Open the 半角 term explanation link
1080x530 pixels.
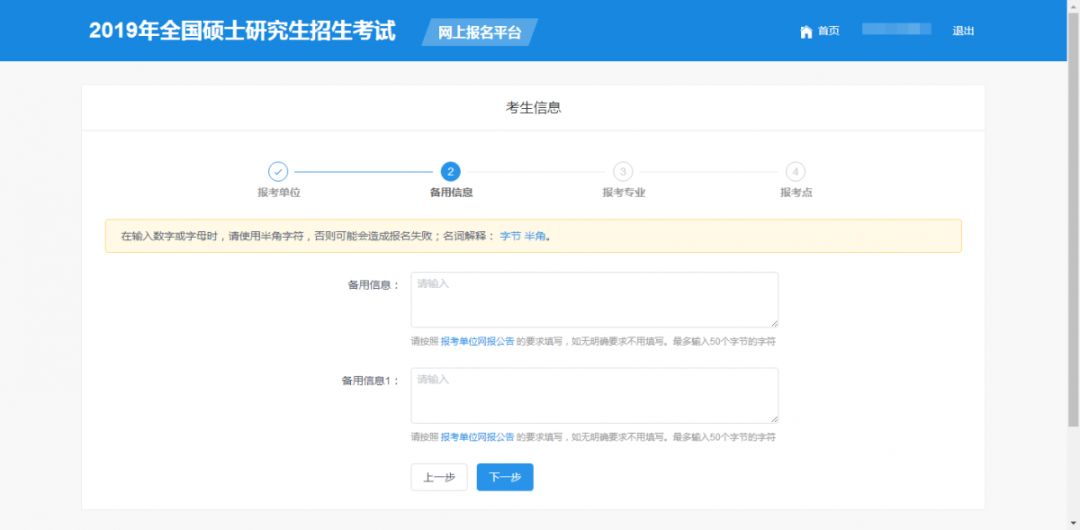coord(535,236)
